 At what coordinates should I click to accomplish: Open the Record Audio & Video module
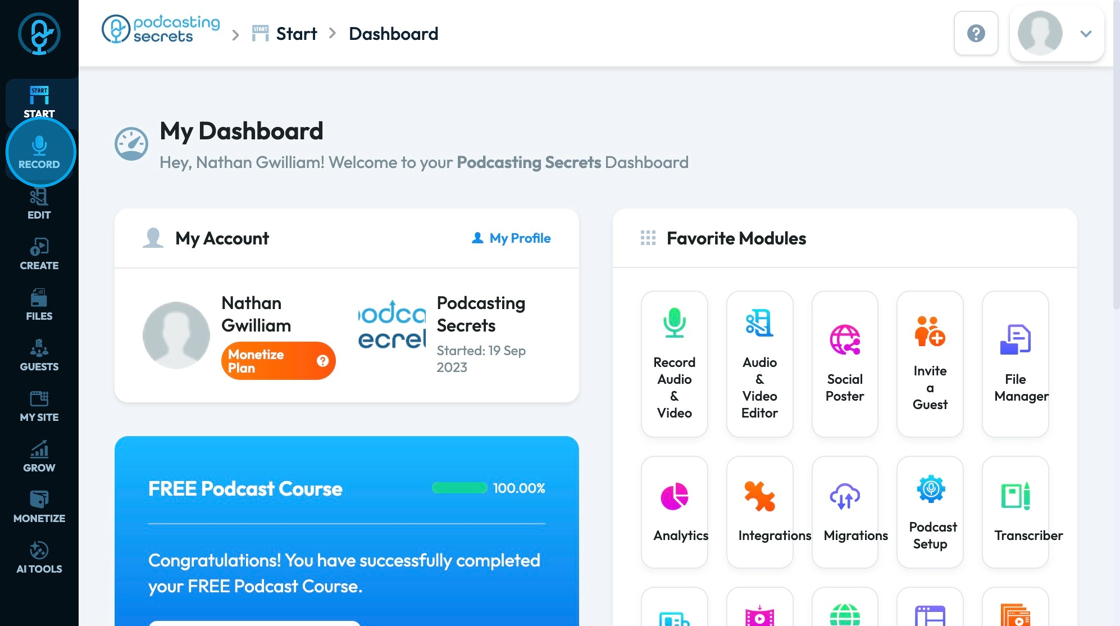tap(674, 364)
